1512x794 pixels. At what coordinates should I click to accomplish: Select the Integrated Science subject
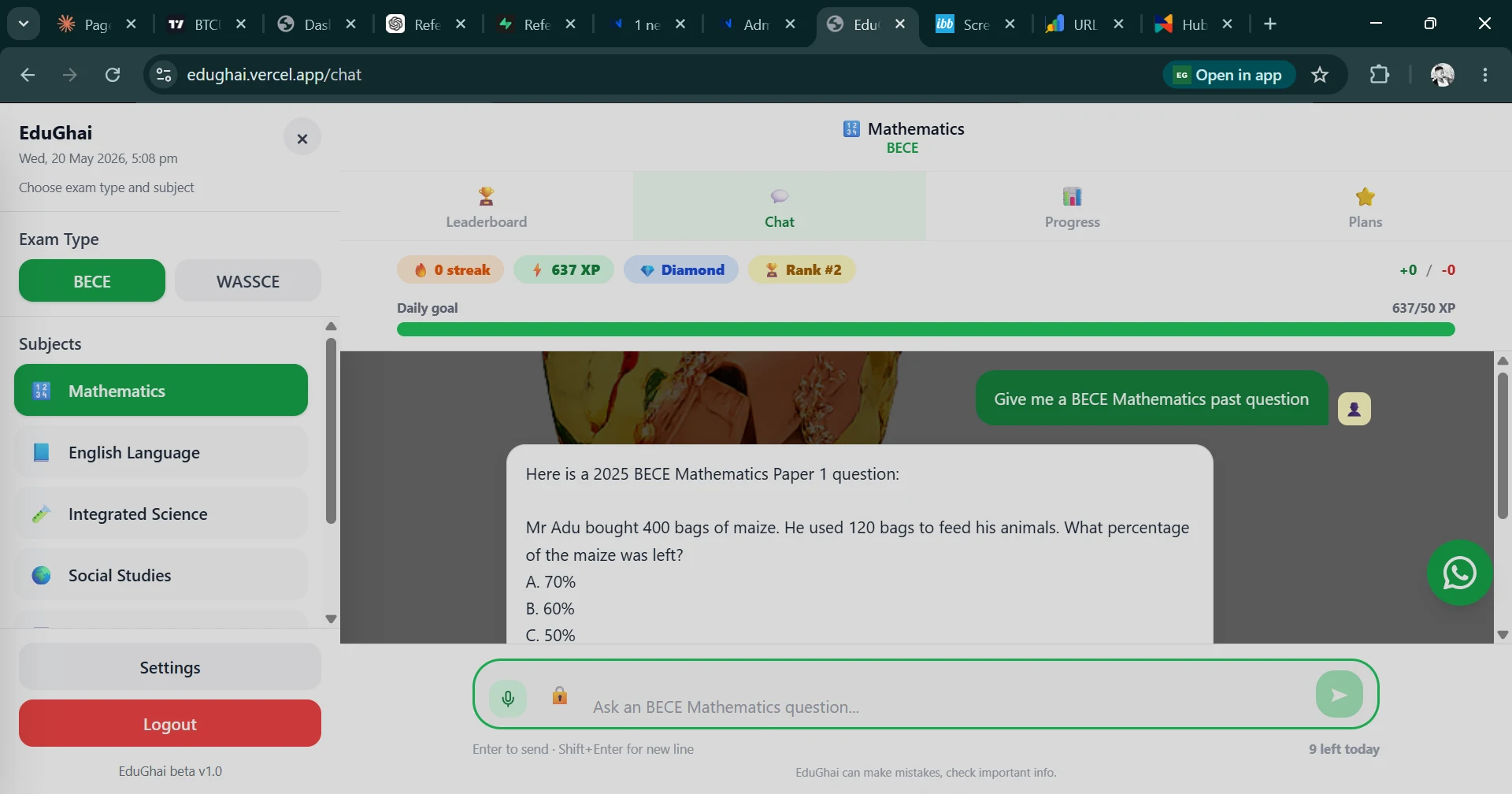(161, 514)
